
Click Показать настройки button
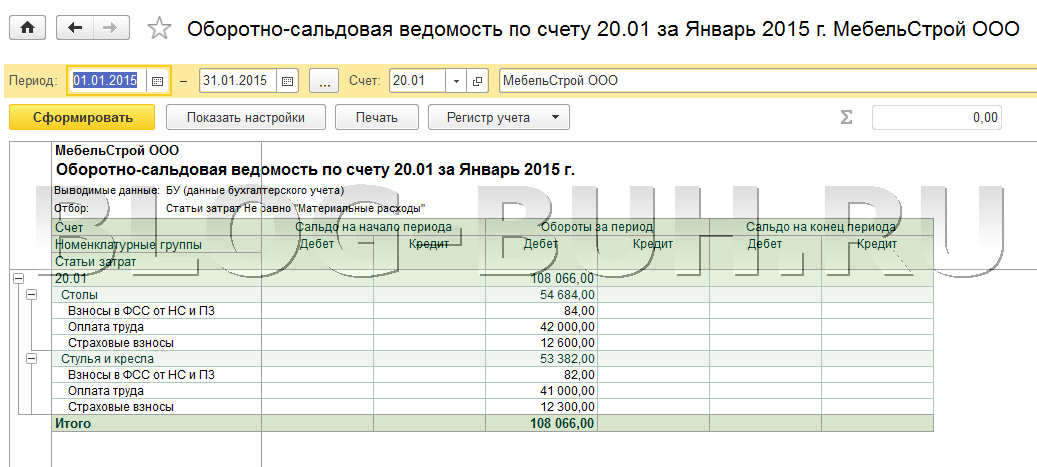tap(245, 118)
